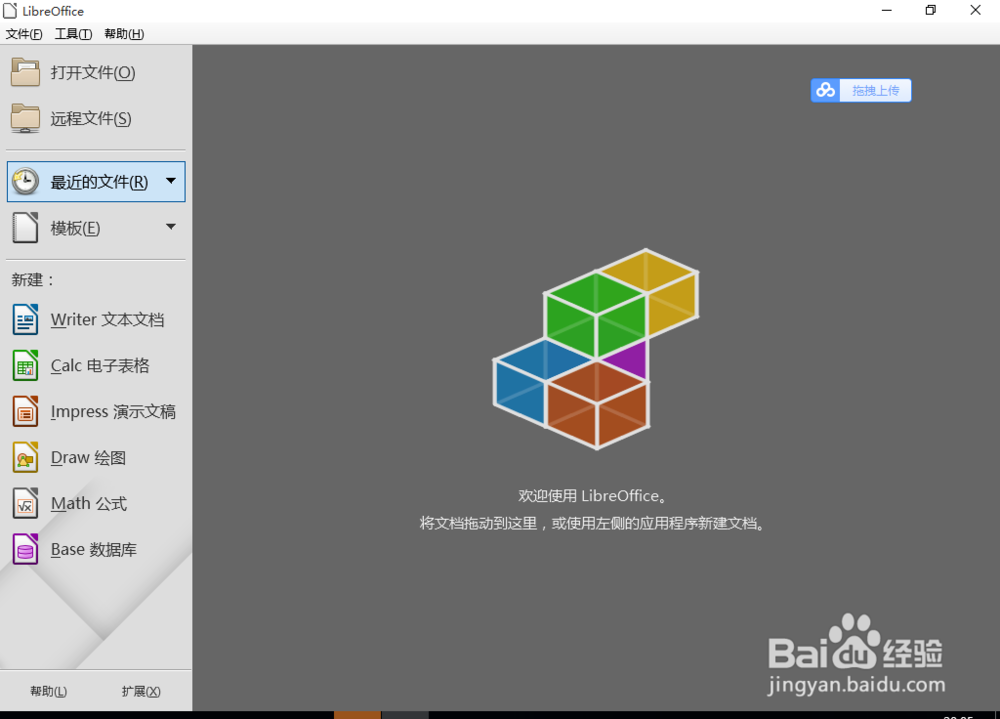Image resolution: width=1000 pixels, height=719 pixels.
Task: Expand the 最近的文件 dropdown arrow
Action: (x=171, y=181)
